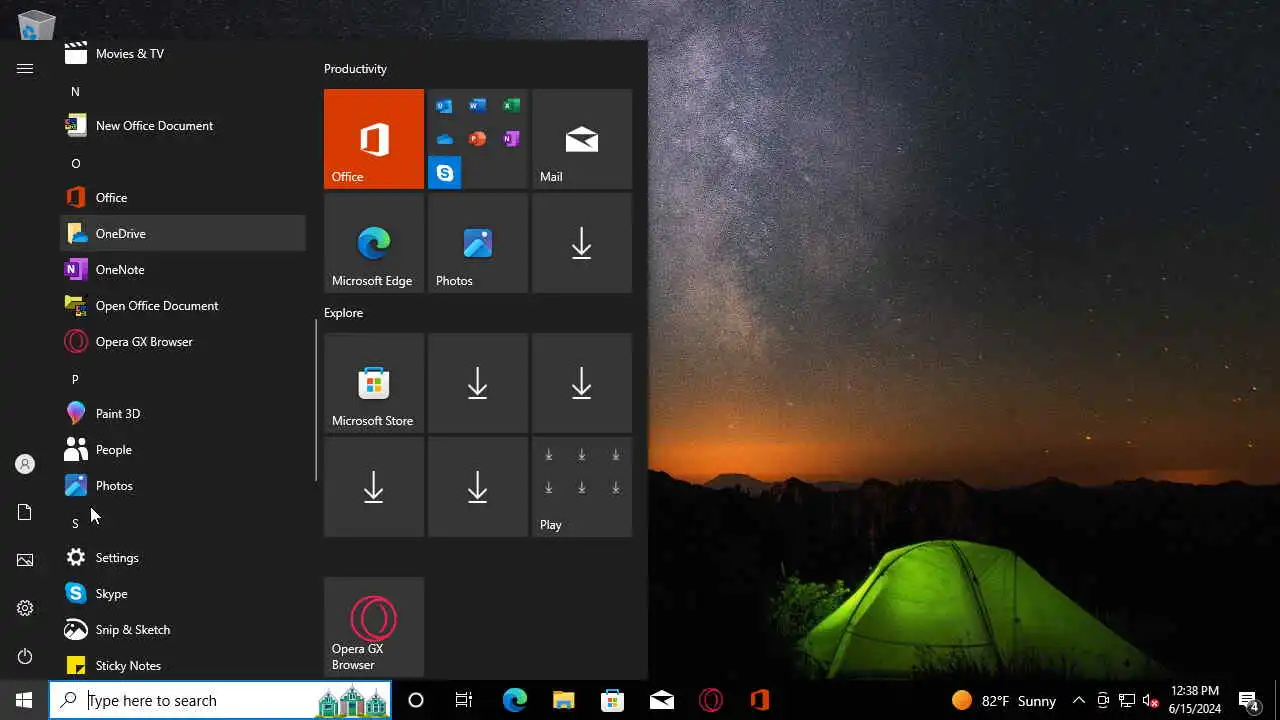1280x720 pixels.
Task: Open the Mail tile
Action: [582, 139]
